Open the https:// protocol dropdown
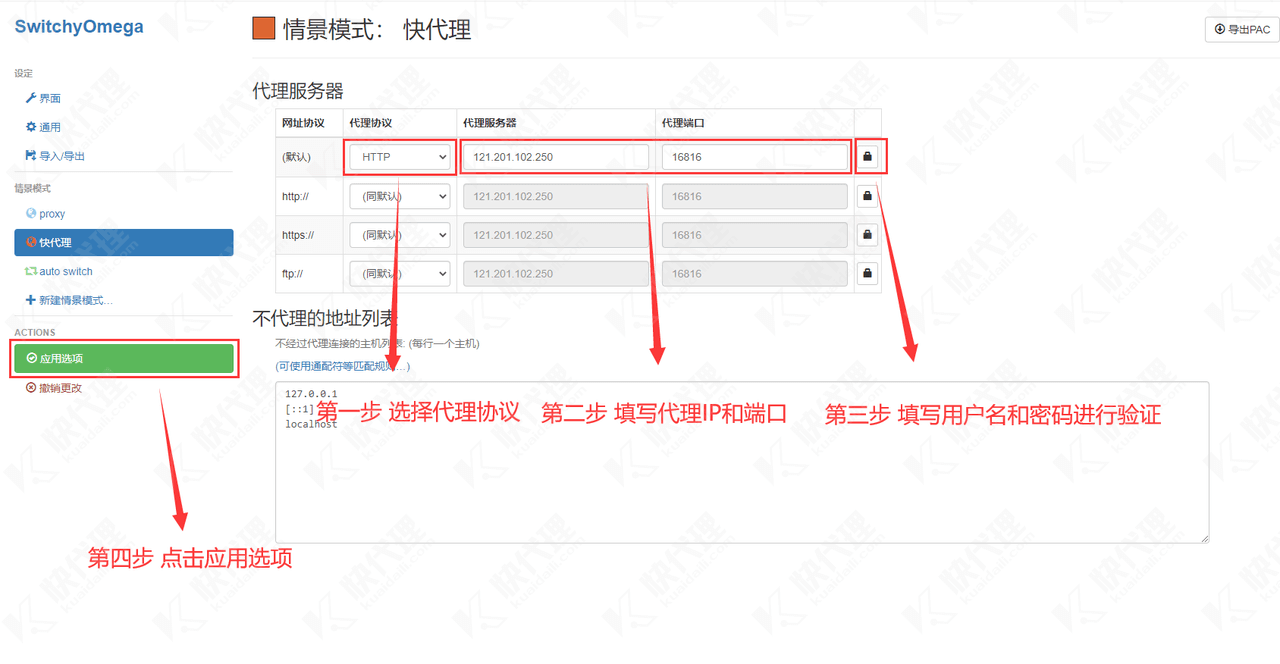Image resolution: width=1280 pixels, height=664 pixels. click(400, 235)
